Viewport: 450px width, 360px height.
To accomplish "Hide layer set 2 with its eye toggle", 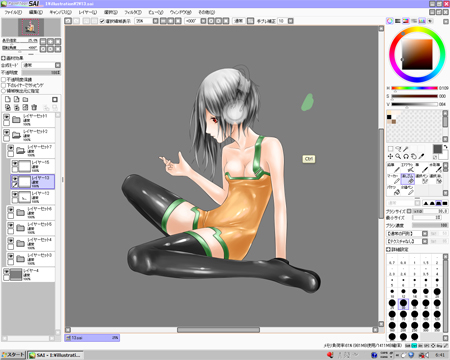I will point(6,132).
